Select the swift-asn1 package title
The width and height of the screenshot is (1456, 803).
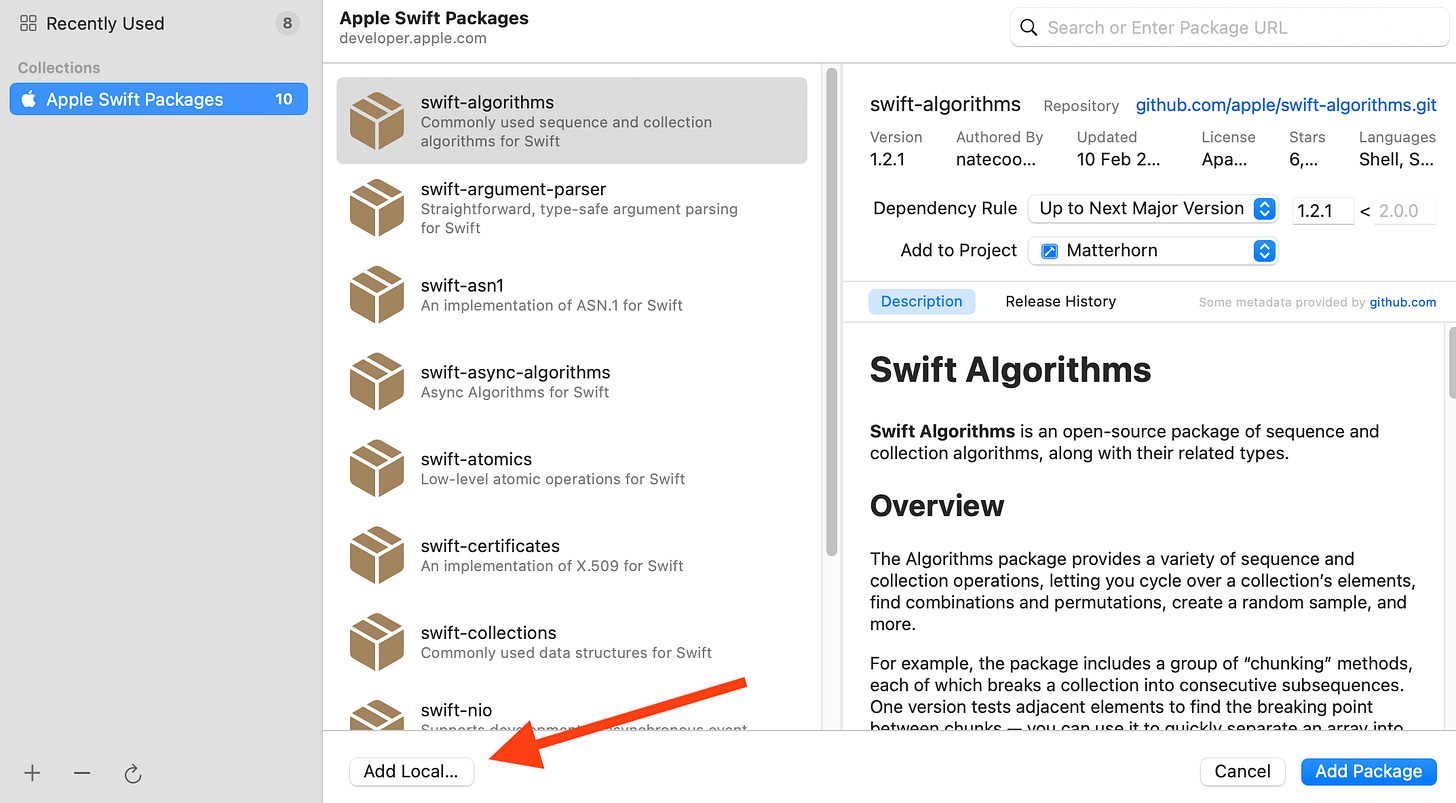[462, 285]
